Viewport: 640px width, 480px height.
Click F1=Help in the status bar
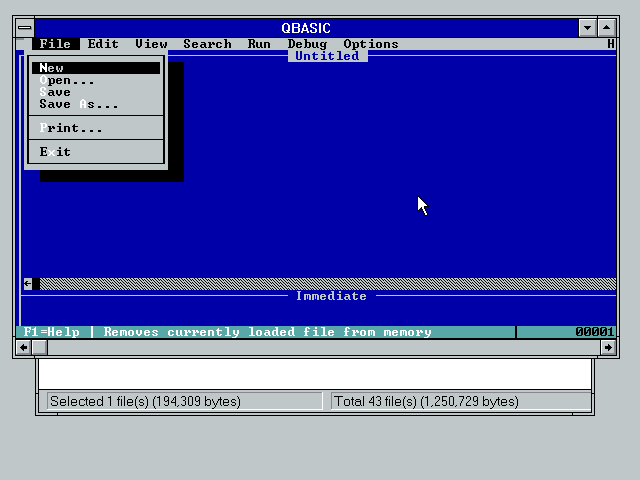click(51, 332)
